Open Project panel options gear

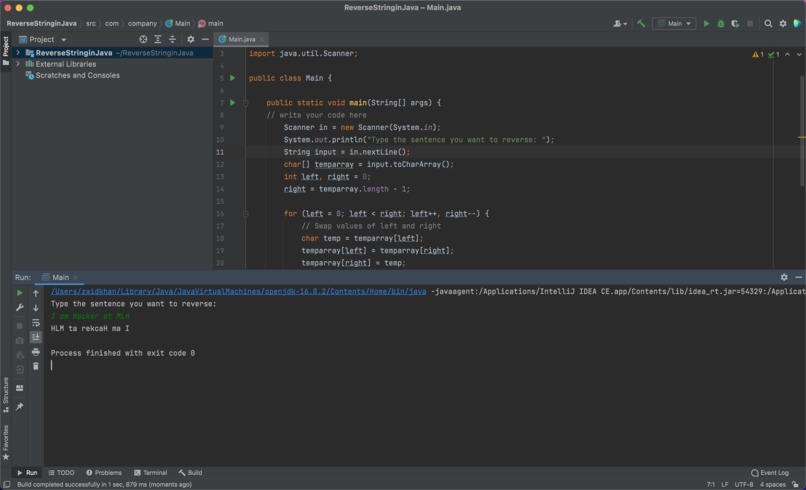[190, 39]
